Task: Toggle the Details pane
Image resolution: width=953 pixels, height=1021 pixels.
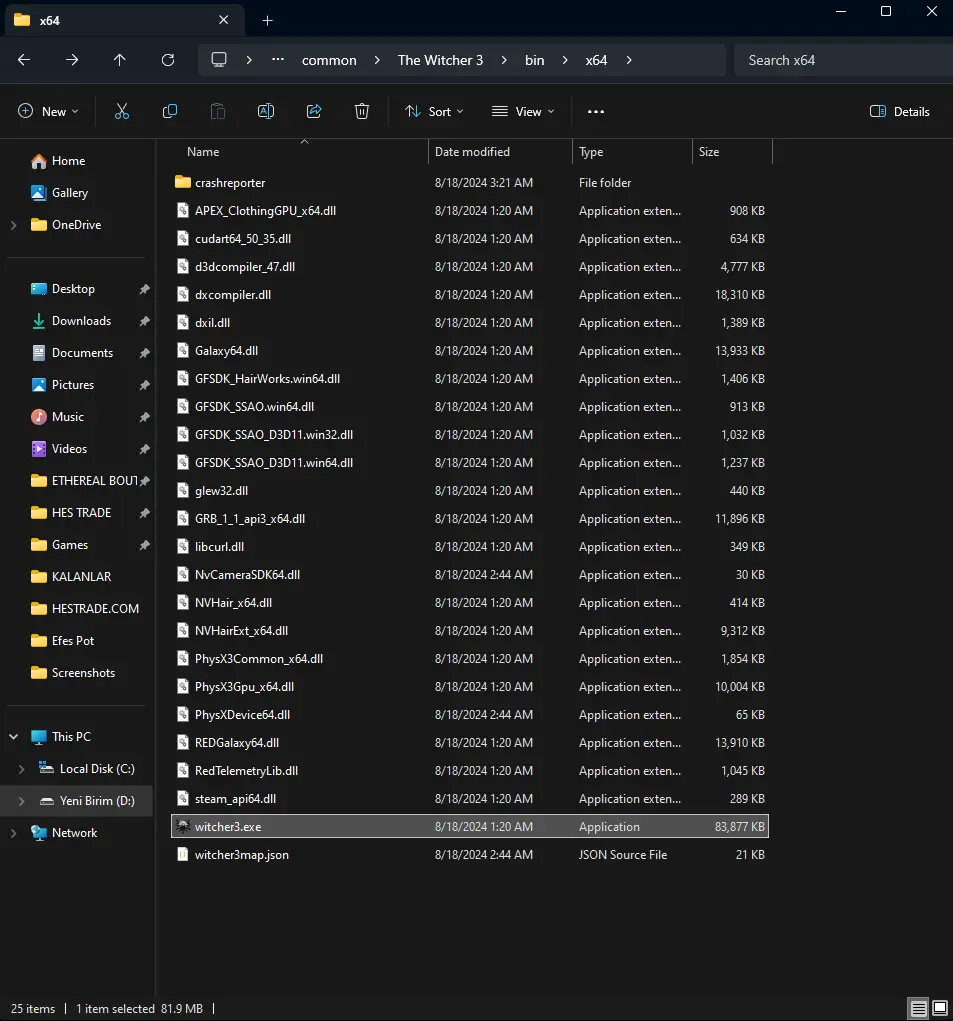Action: tap(900, 111)
